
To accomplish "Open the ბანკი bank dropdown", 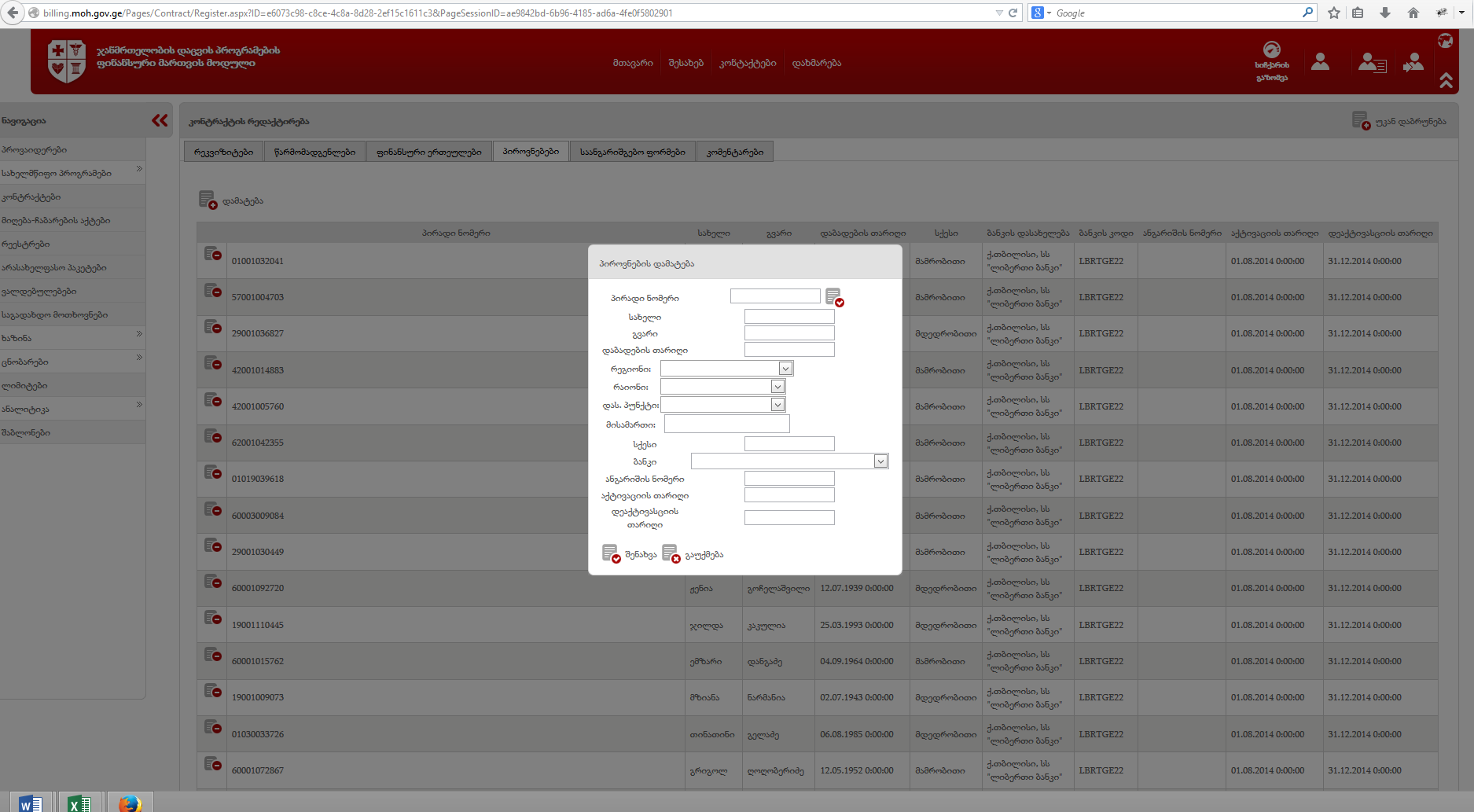I will tap(880, 461).
